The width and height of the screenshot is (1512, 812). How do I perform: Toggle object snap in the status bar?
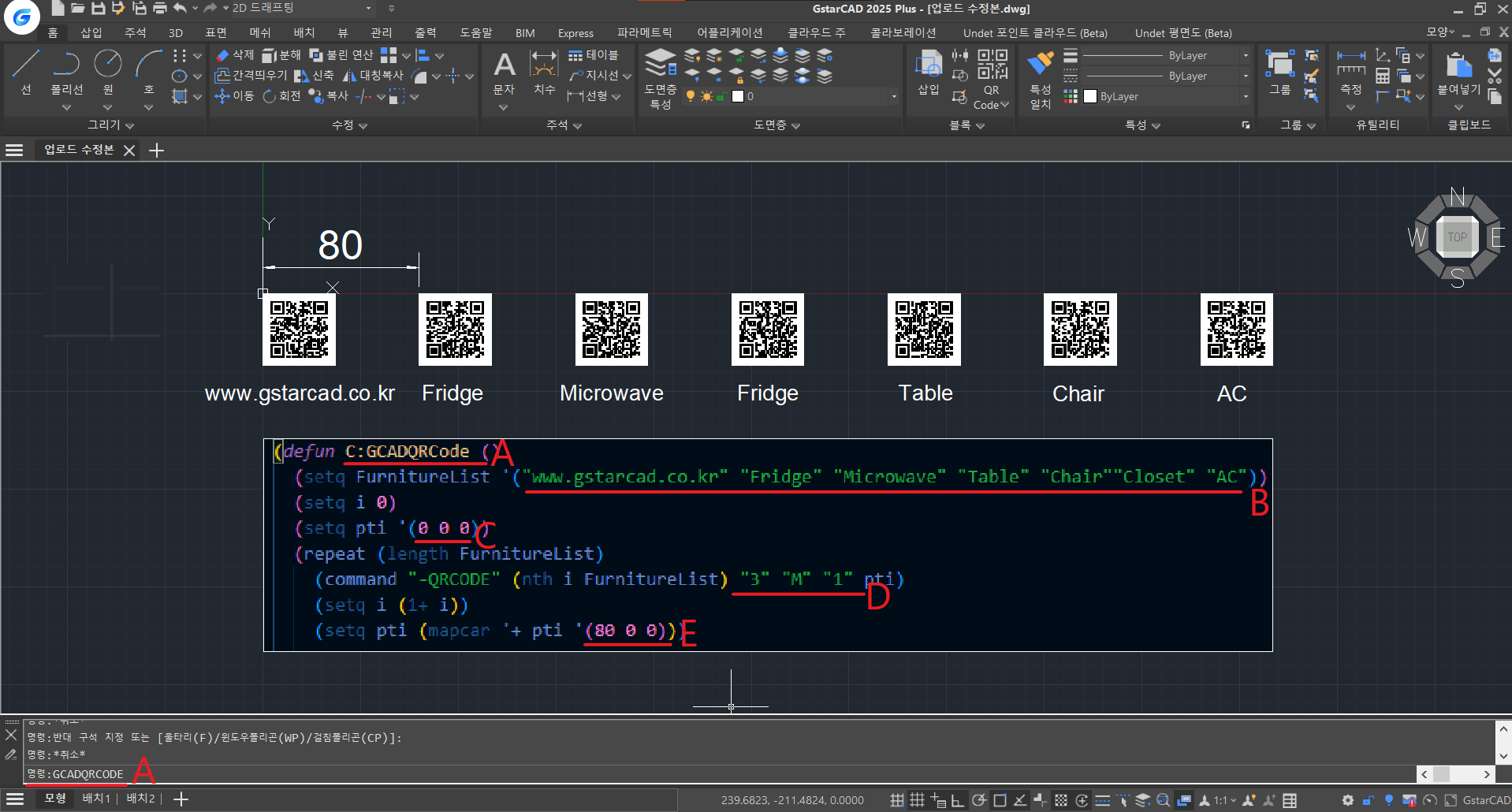[x=1000, y=800]
